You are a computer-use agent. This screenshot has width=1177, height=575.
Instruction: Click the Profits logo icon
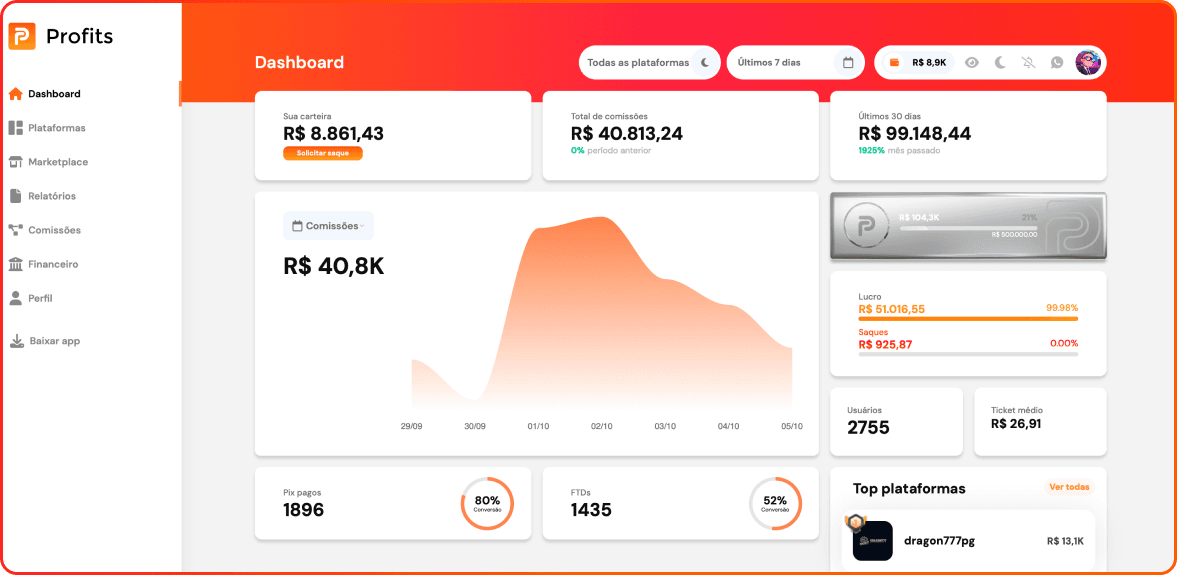pos(22,37)
